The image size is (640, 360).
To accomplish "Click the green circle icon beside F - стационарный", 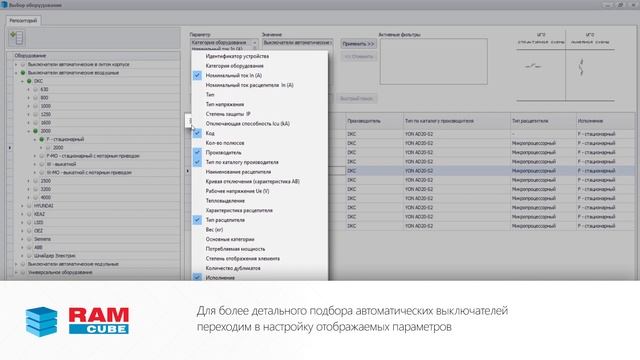I will coord(42,139).
